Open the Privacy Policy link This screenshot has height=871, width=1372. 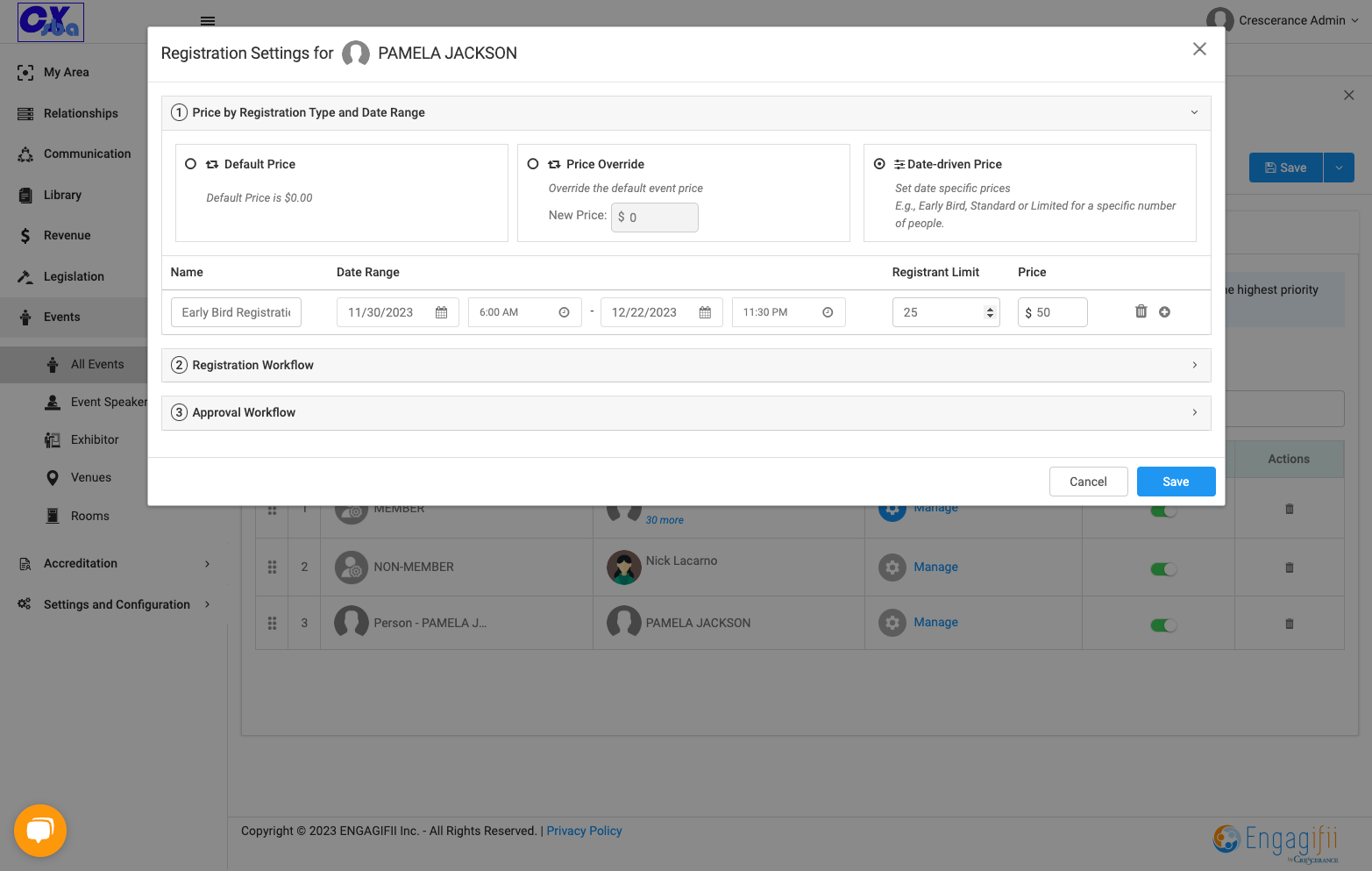584,831
